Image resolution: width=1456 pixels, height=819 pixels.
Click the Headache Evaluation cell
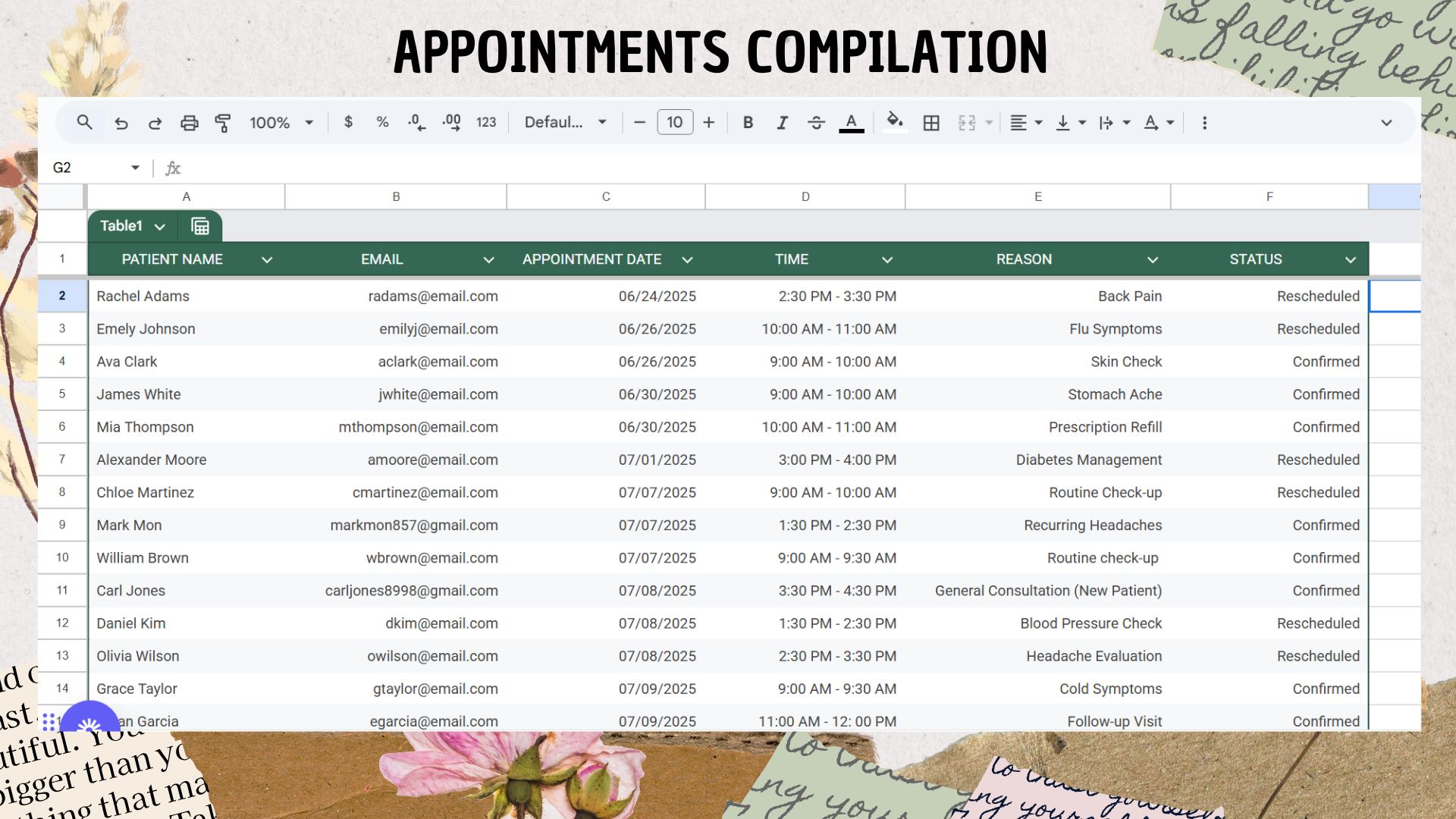[1038, 656]
